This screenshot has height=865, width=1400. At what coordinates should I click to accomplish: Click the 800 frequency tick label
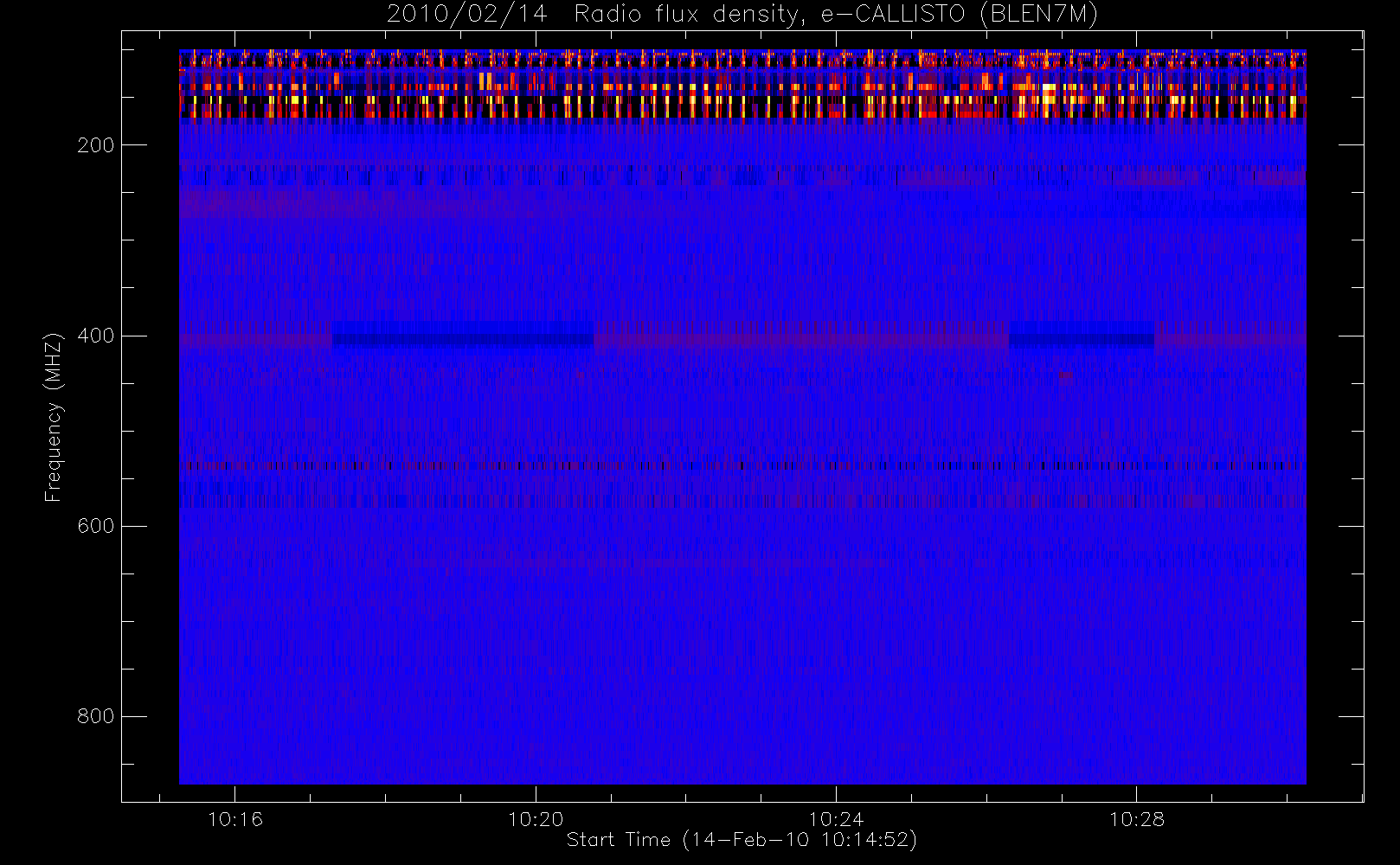(x=95, y=716)
